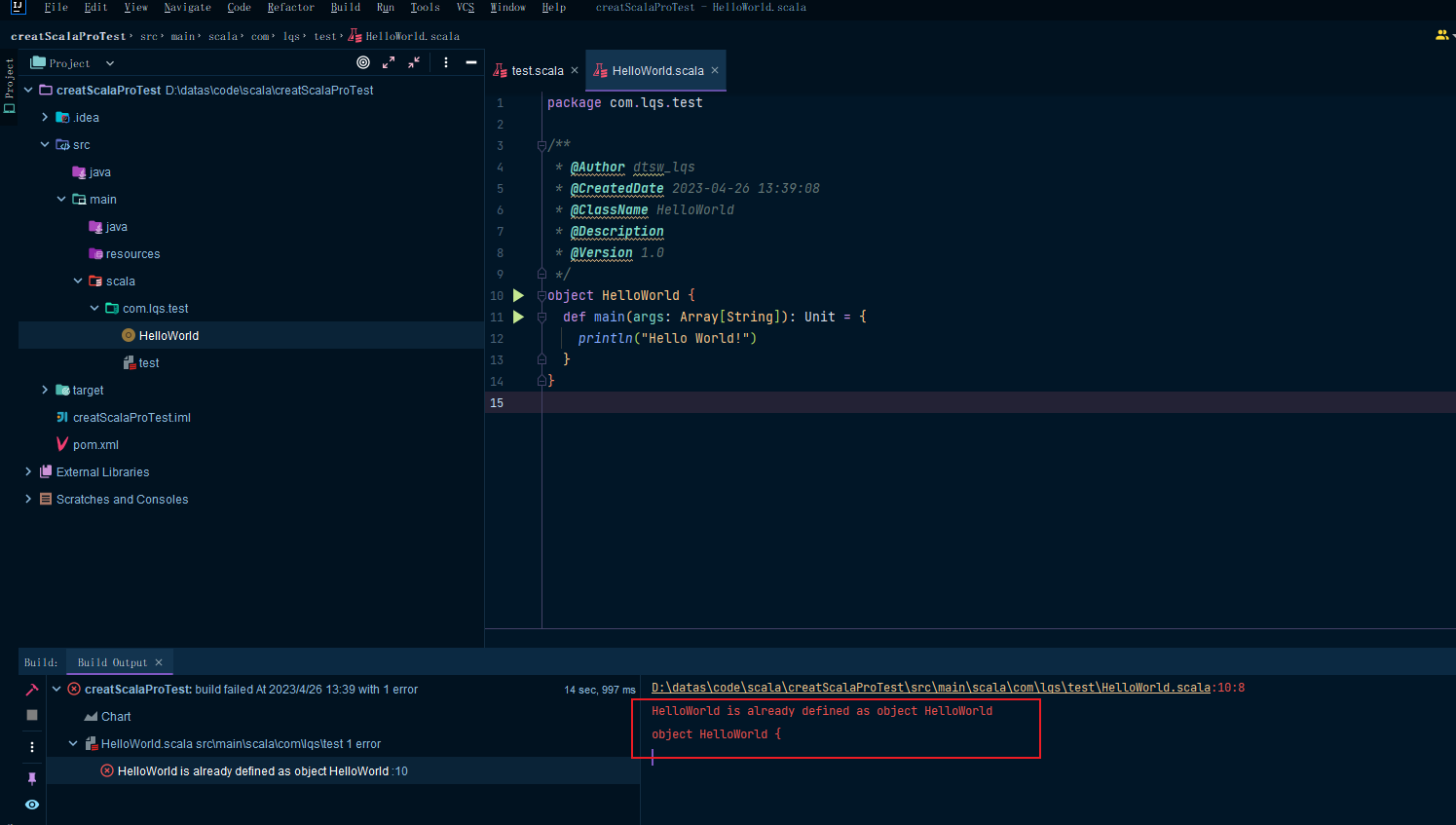The height and width of the screenshot is (825, 1456).
Task: Fold the object HelloWorld block
Action: 541,295
